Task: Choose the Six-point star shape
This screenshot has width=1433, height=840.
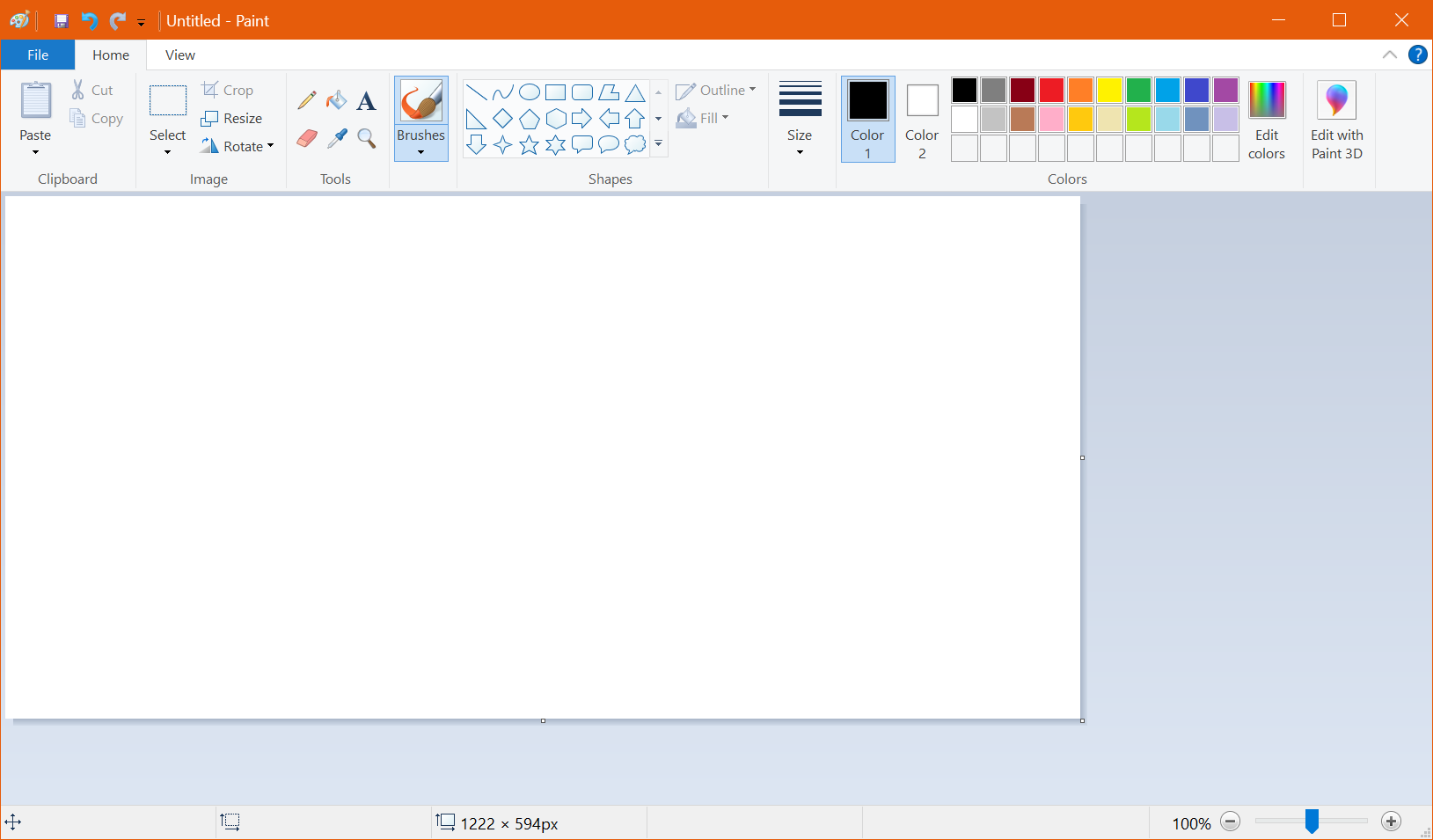Action: click(556, 145)
